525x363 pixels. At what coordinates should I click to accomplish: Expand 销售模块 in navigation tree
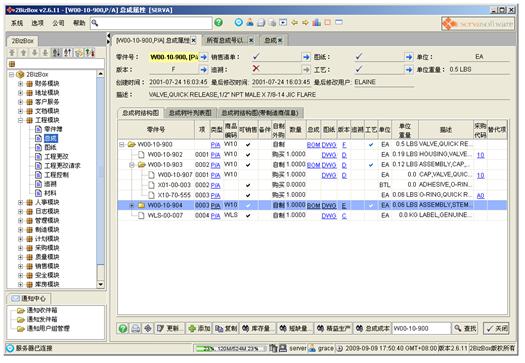[20, 267]
